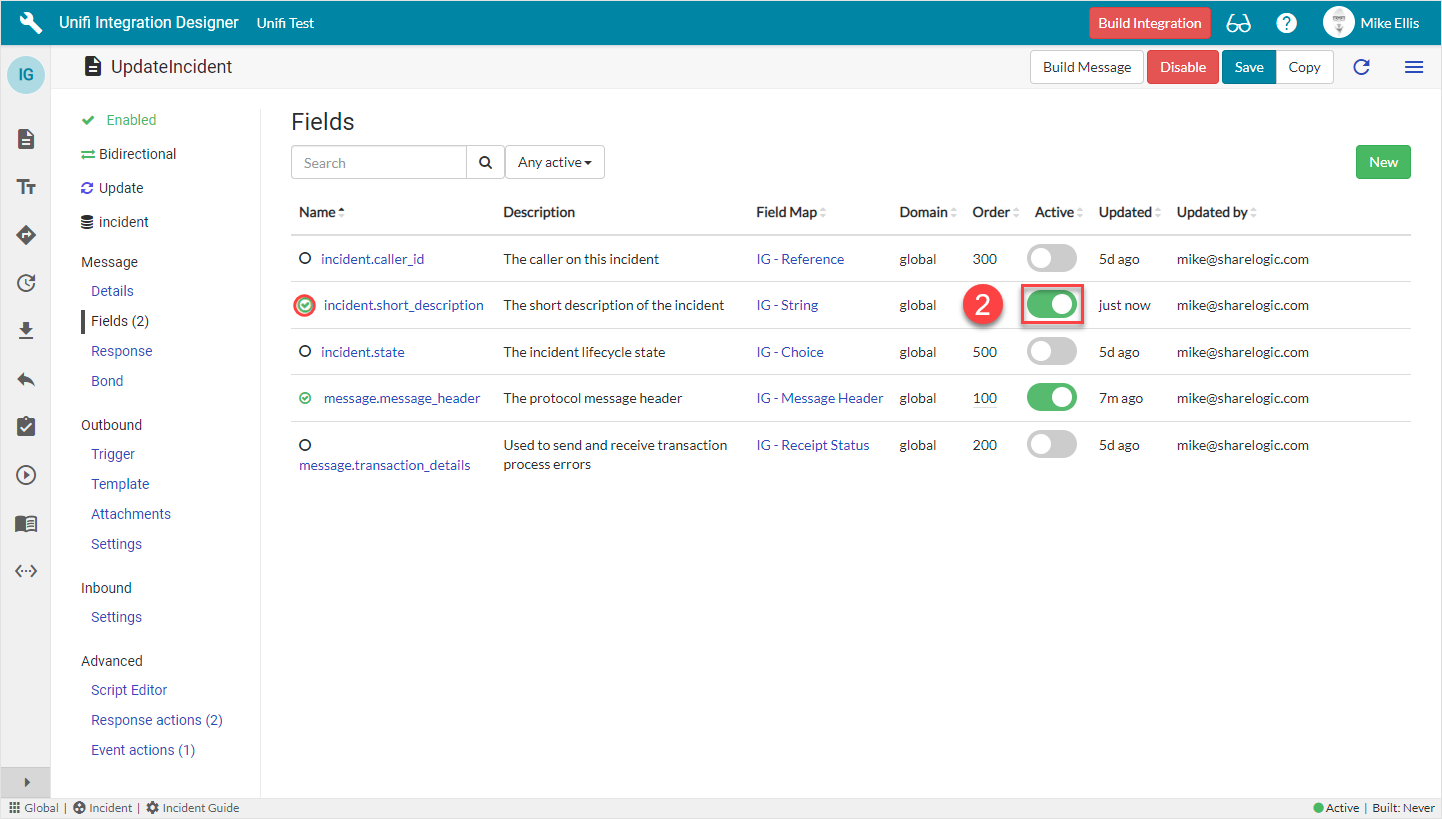This screenshot has width=1442, height=819.
Task: Open the Any active filter dropdown
Action: click(x=555, y=162)
